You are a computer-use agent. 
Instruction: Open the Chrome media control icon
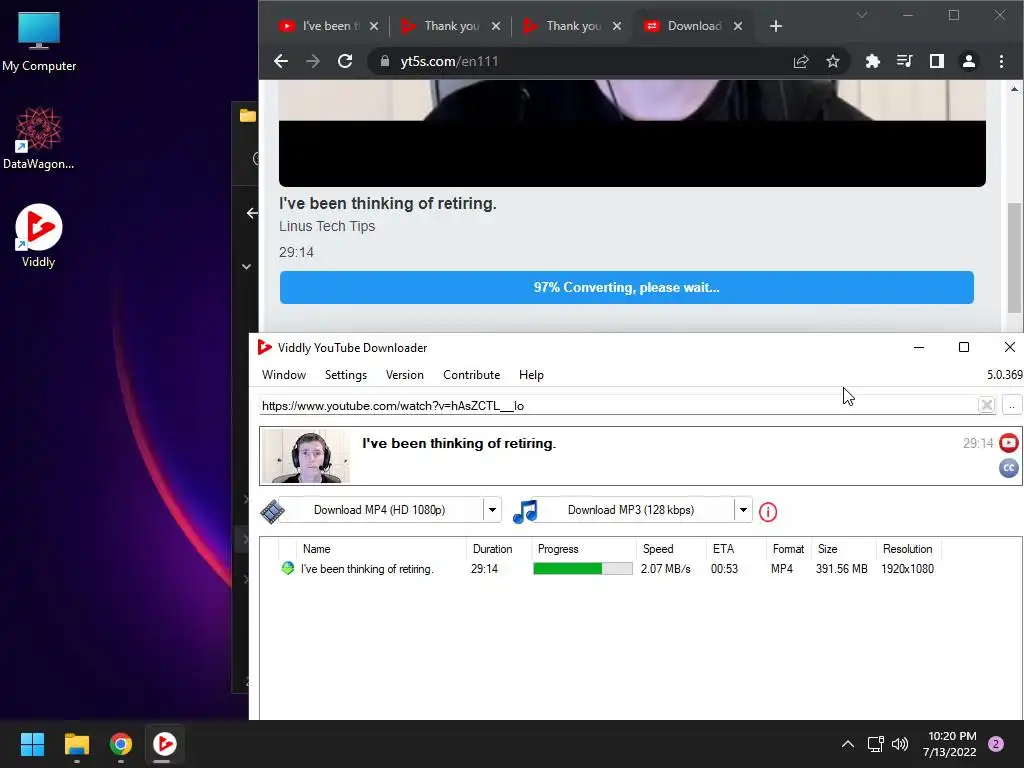point(904,61)
